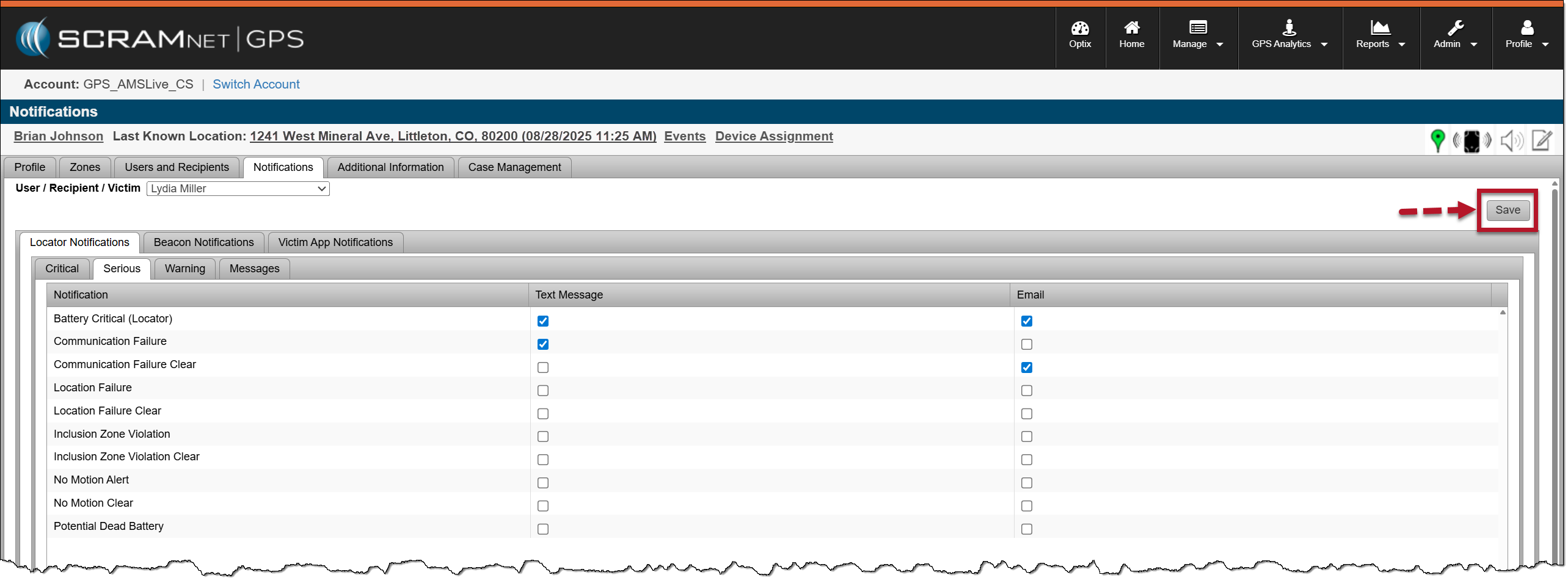
Task: Click the Switch Account link
Action: point(256,84)
